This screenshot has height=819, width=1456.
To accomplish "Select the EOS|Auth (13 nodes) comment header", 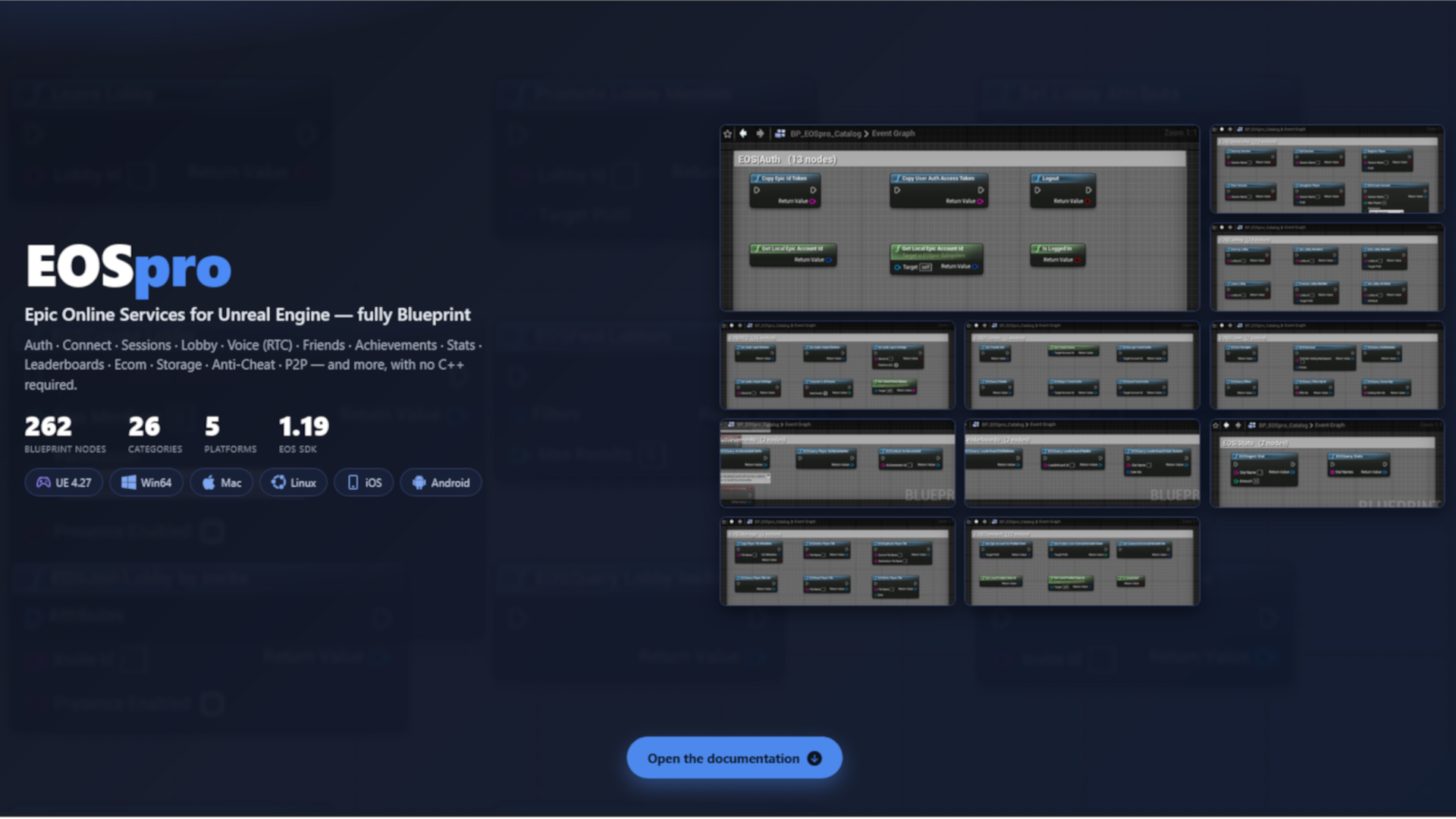I will 960,159.
